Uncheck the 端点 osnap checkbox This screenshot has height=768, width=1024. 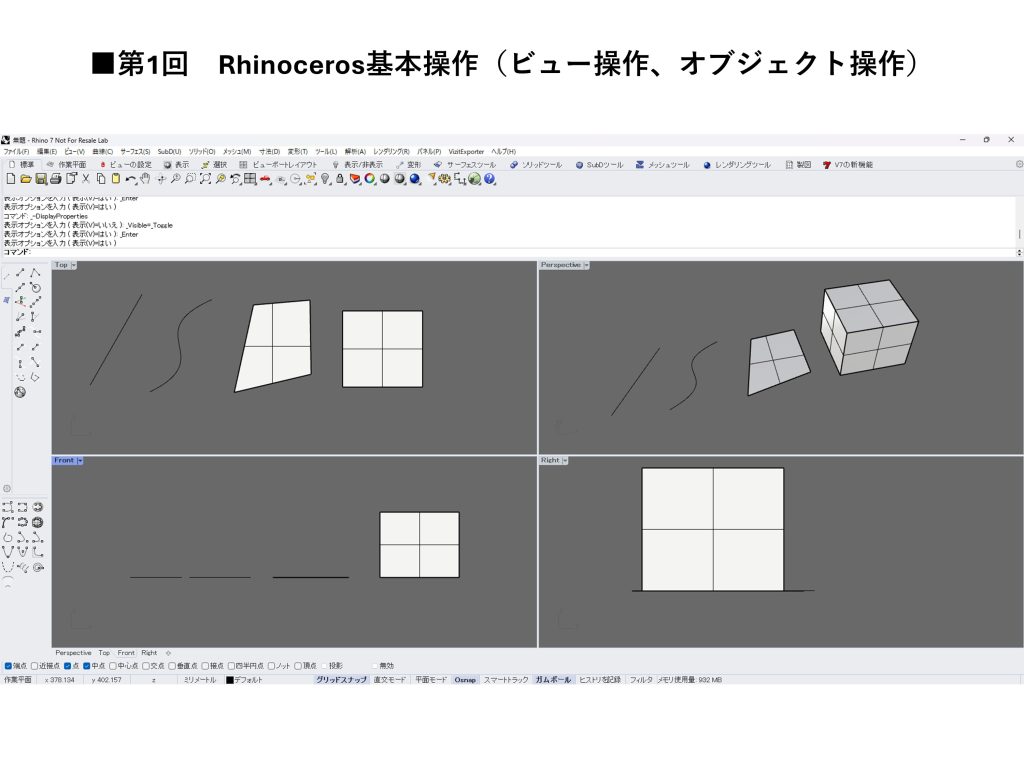coord(9,665)
